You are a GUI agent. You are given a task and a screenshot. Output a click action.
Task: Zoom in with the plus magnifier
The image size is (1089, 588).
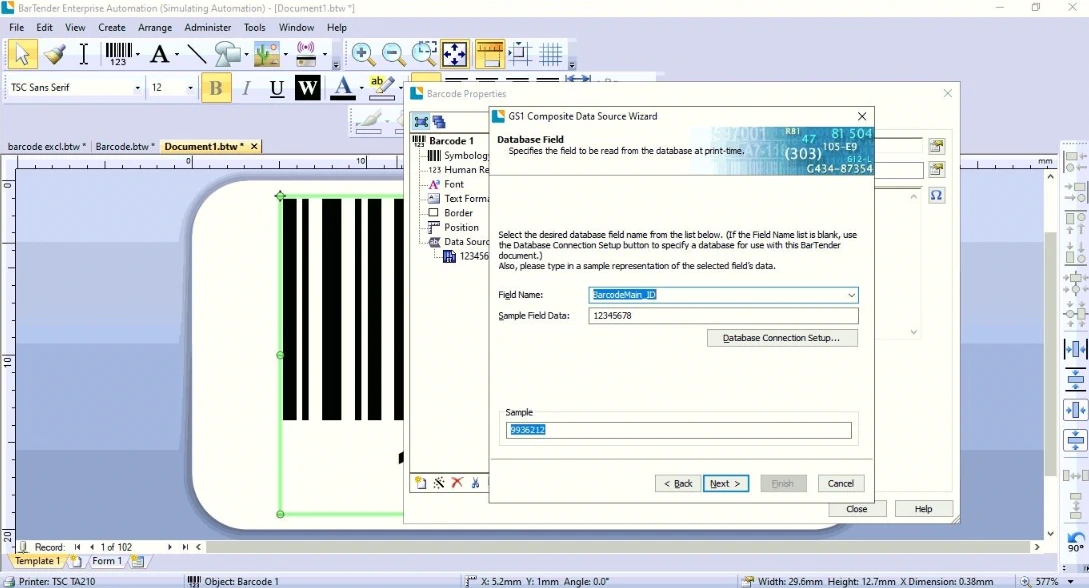(x=362, y=54)
